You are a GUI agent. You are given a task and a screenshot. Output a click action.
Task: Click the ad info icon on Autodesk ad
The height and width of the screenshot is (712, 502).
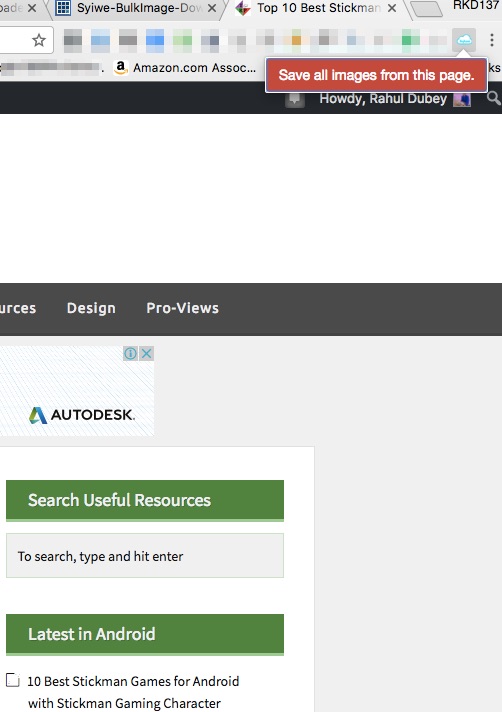point(130,353)
